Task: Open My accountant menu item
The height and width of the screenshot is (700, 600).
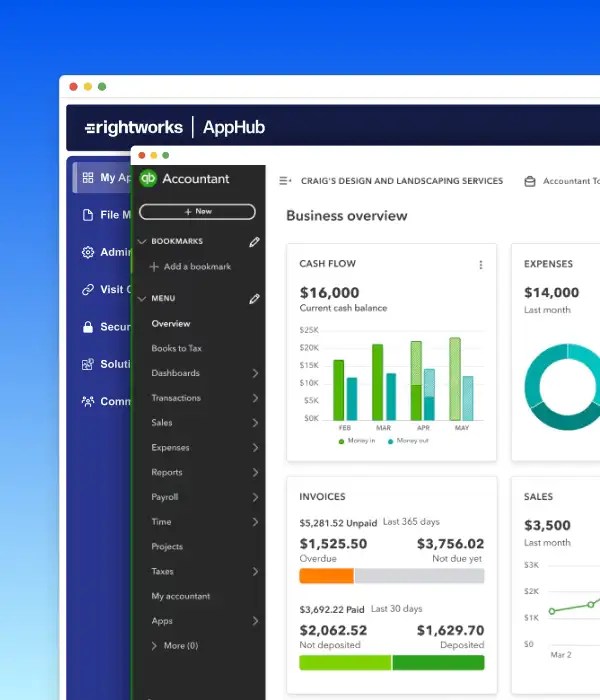Action: pyautogui.click(x=181, y=596)
